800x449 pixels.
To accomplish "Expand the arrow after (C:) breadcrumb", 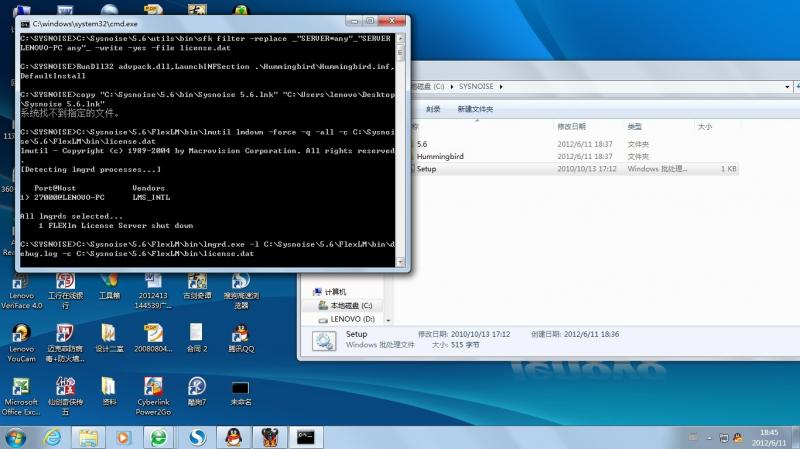I will point(452,87).
